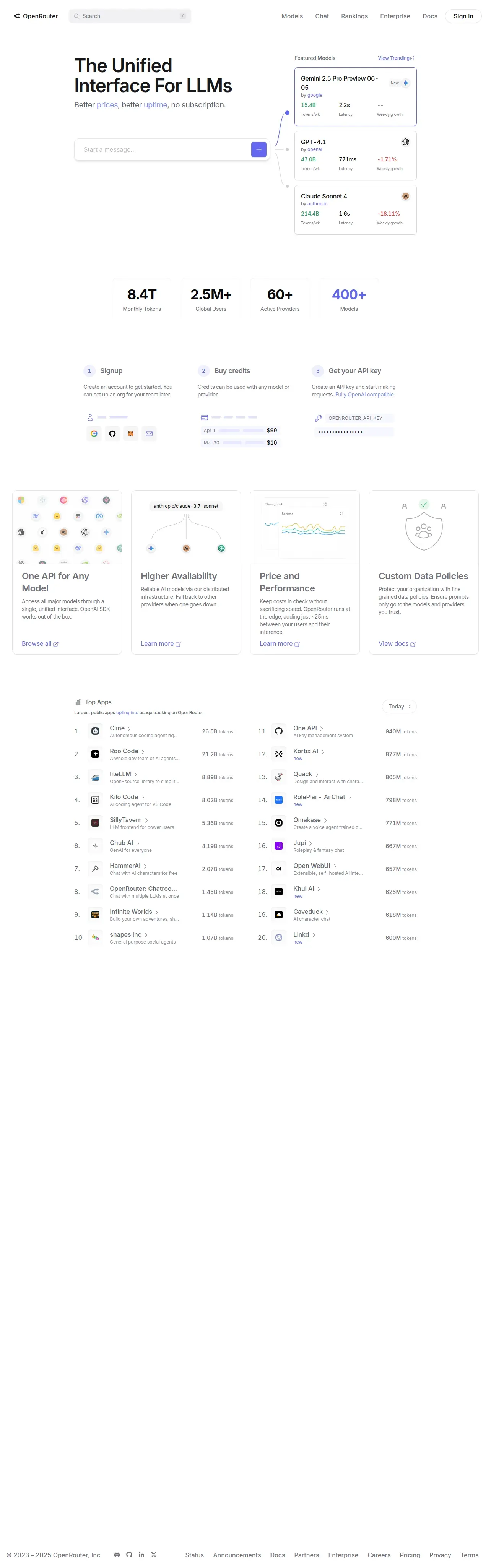Click the Cline app icon
Viewport: 491px width, 1568px height.
coord(95,731)
